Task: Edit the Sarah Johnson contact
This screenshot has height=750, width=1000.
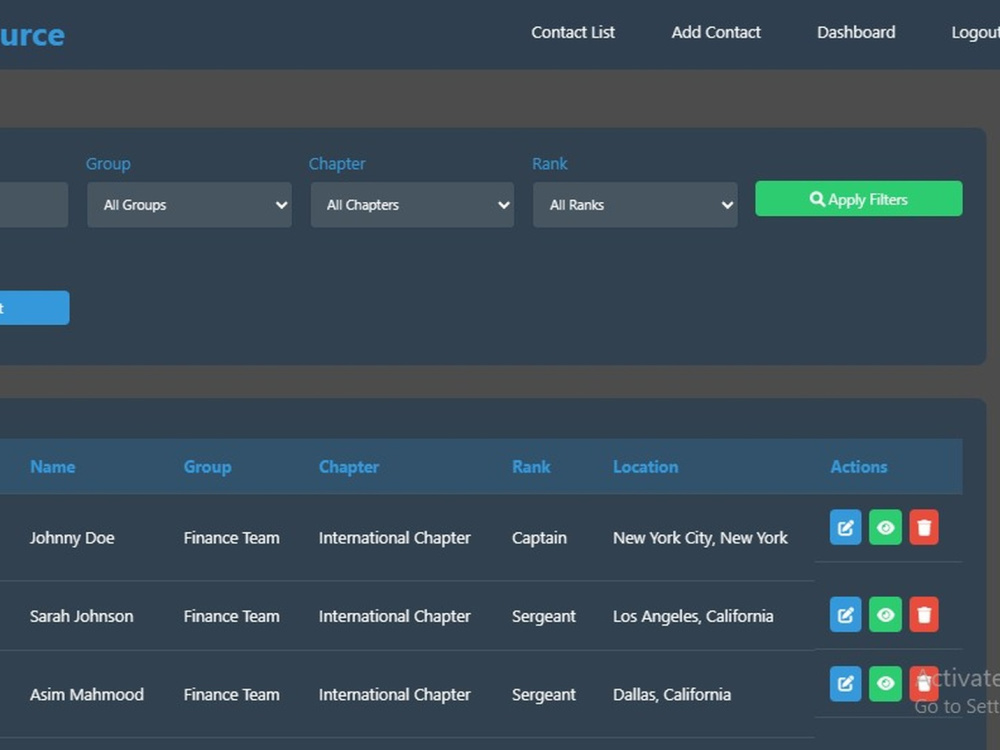Action: [845, 614]
